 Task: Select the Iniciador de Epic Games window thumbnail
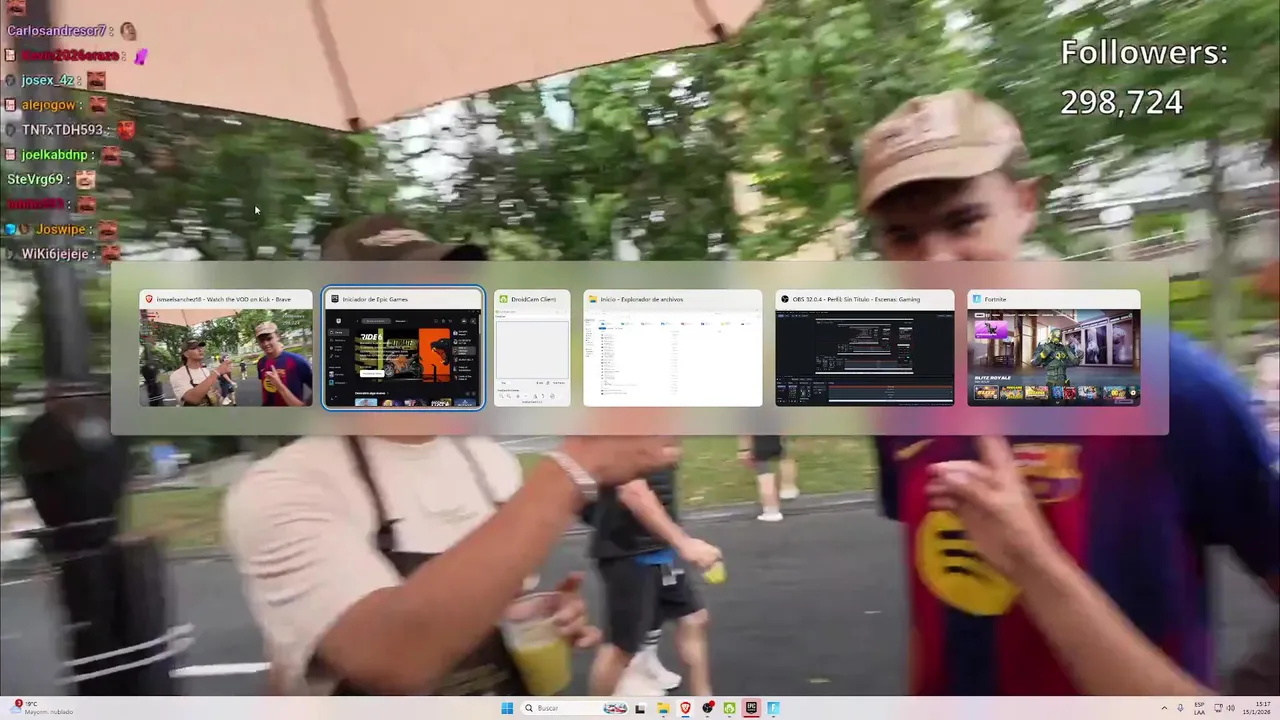click(403, 348)
